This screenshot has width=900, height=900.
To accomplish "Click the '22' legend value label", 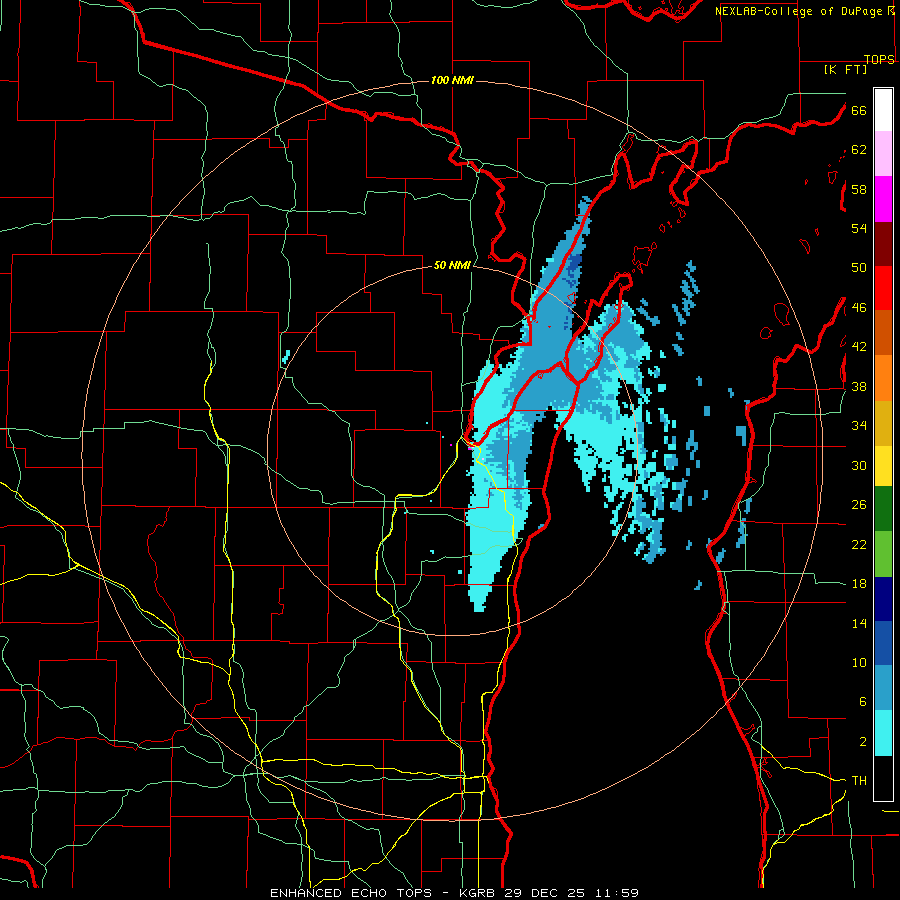I will pyautogui.click(x=859, y=544).
